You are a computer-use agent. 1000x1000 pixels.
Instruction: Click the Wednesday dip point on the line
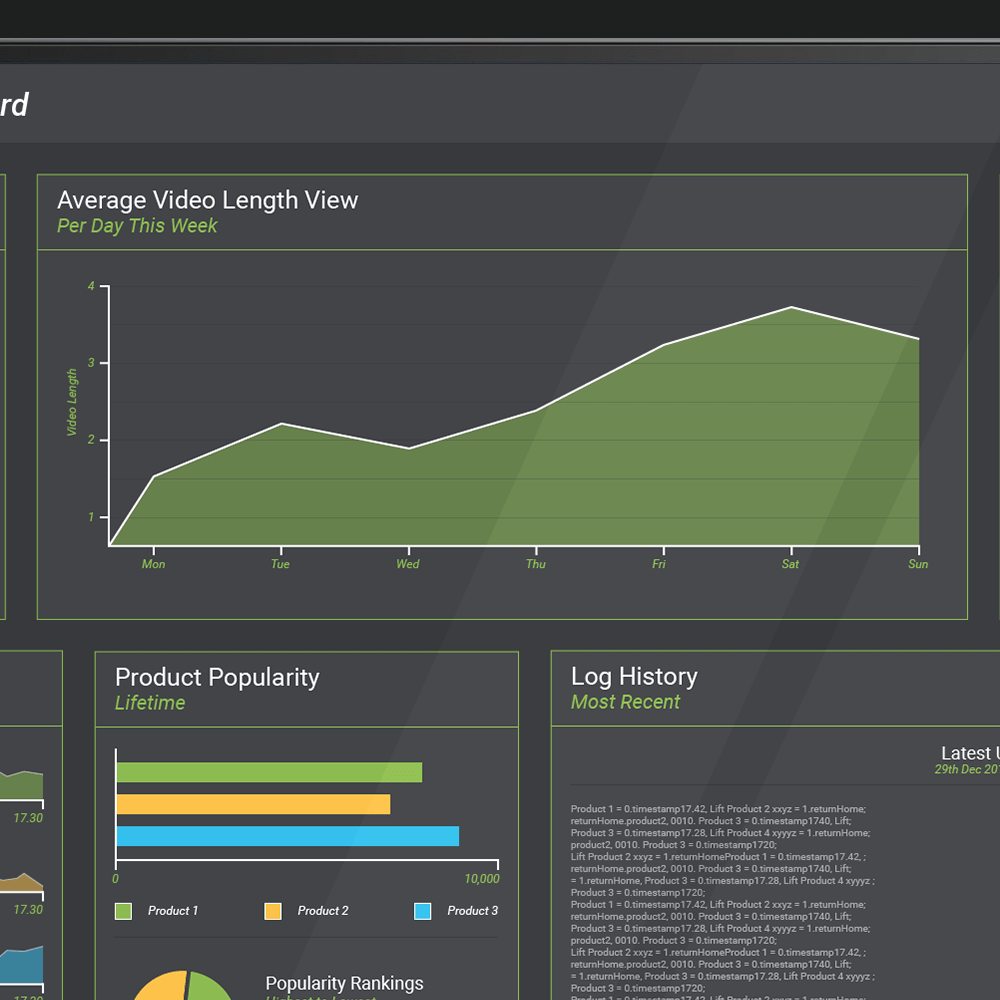[409, 449]
